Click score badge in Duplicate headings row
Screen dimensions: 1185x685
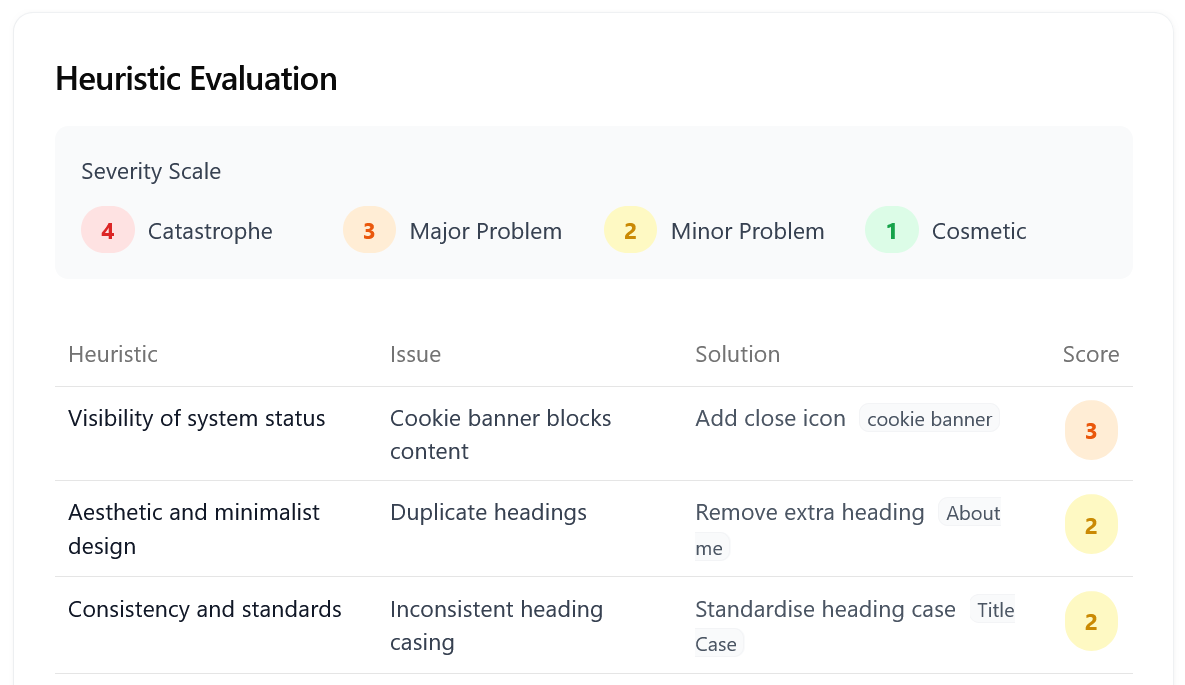coord(1091,525)
